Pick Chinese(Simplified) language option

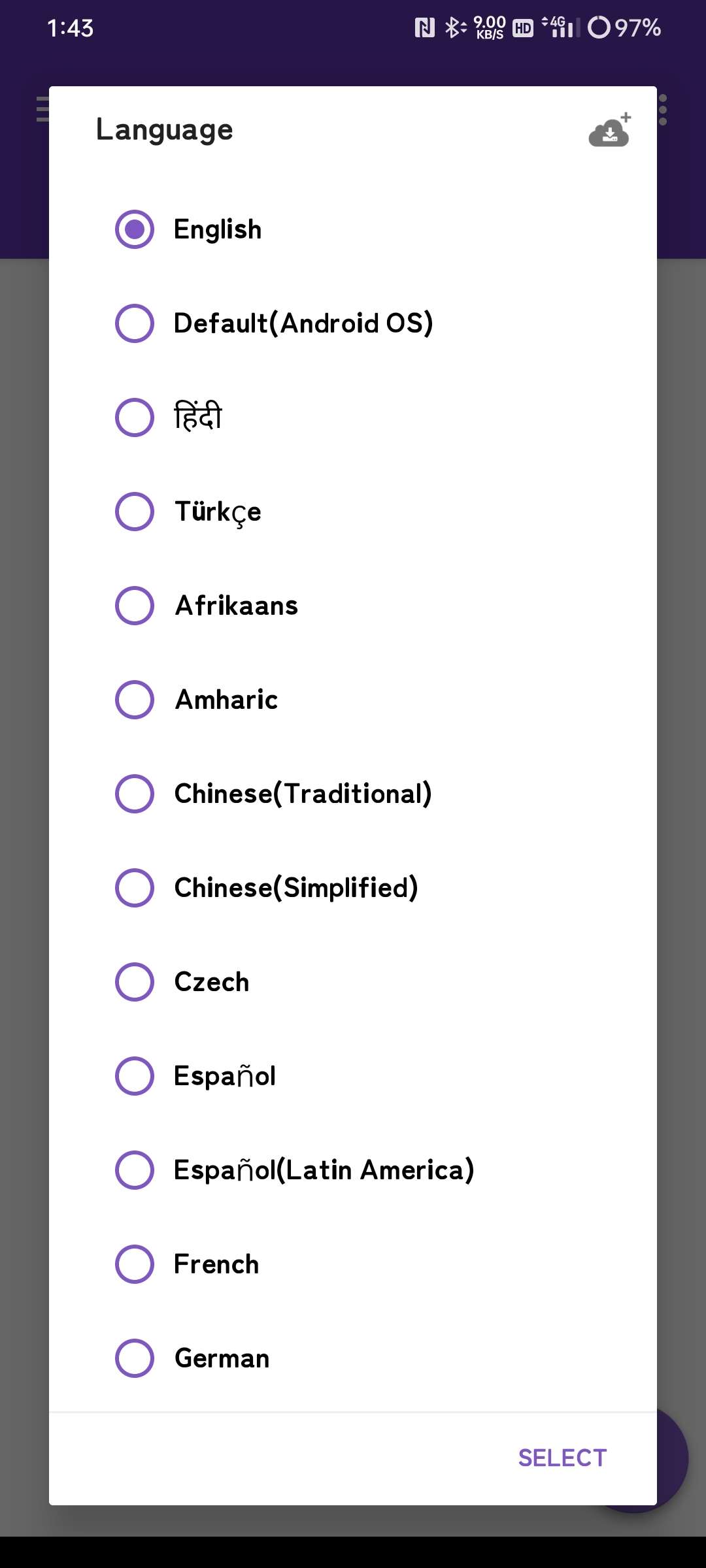pyautogui.click(x=135, y=888)
